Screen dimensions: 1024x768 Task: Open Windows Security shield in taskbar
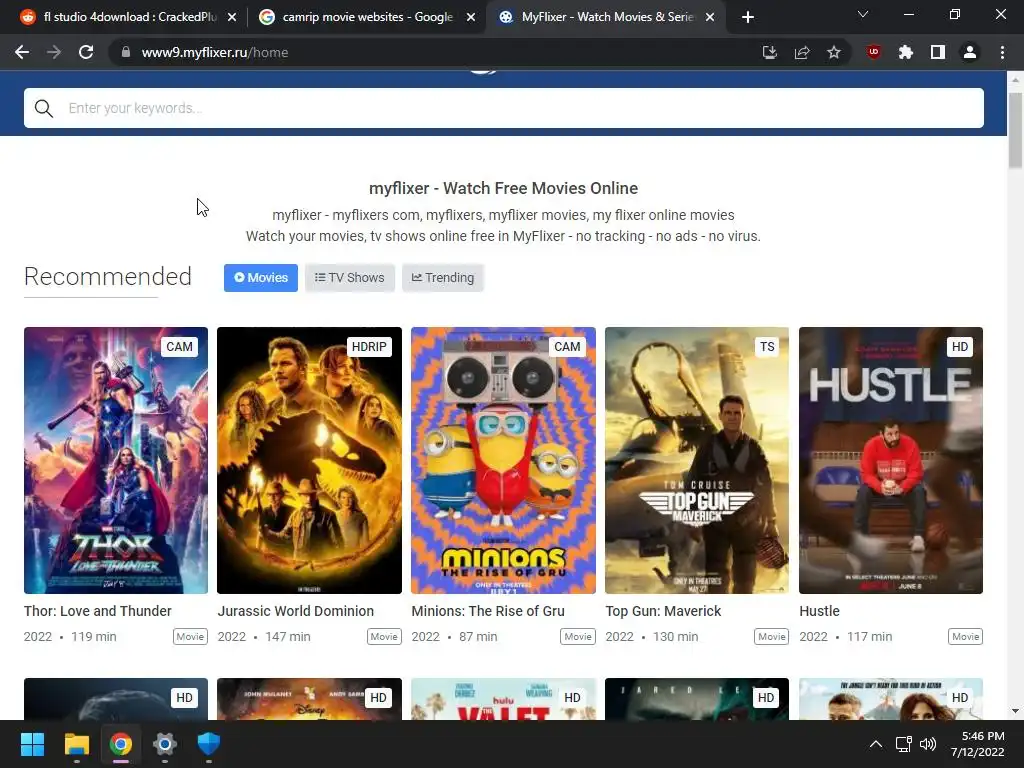[209, 744]
